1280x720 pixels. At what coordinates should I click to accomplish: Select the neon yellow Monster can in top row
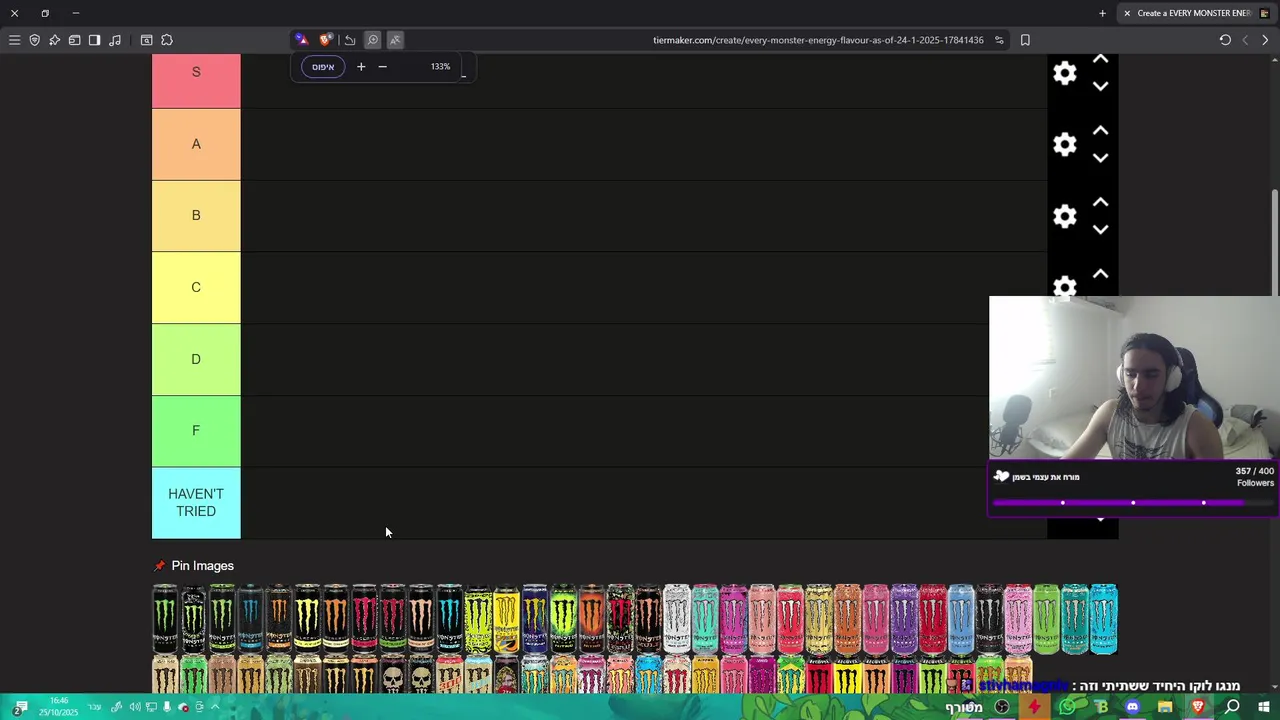click(478, 620)
